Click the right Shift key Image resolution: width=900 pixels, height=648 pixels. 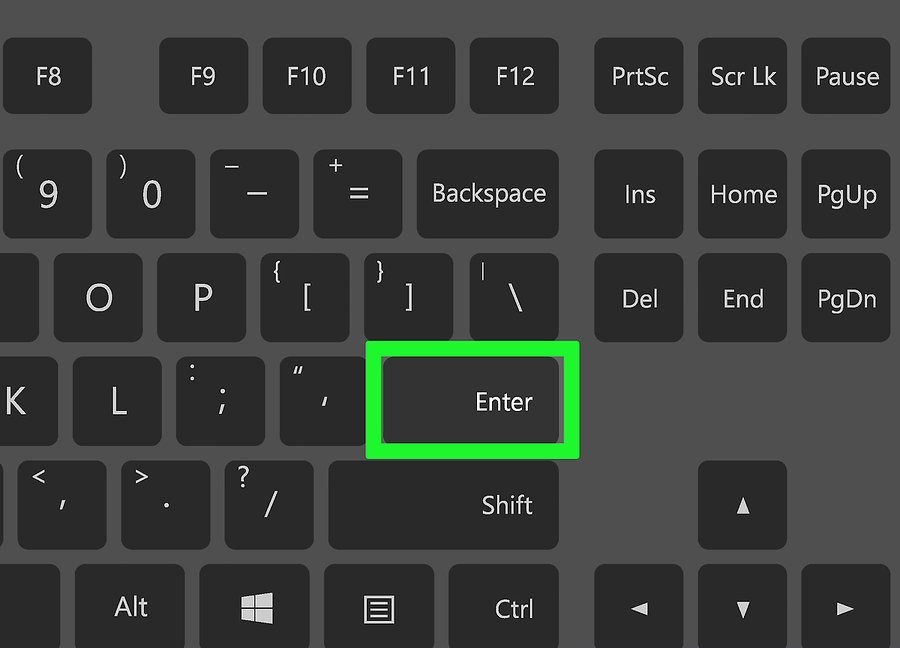[444, 505]
